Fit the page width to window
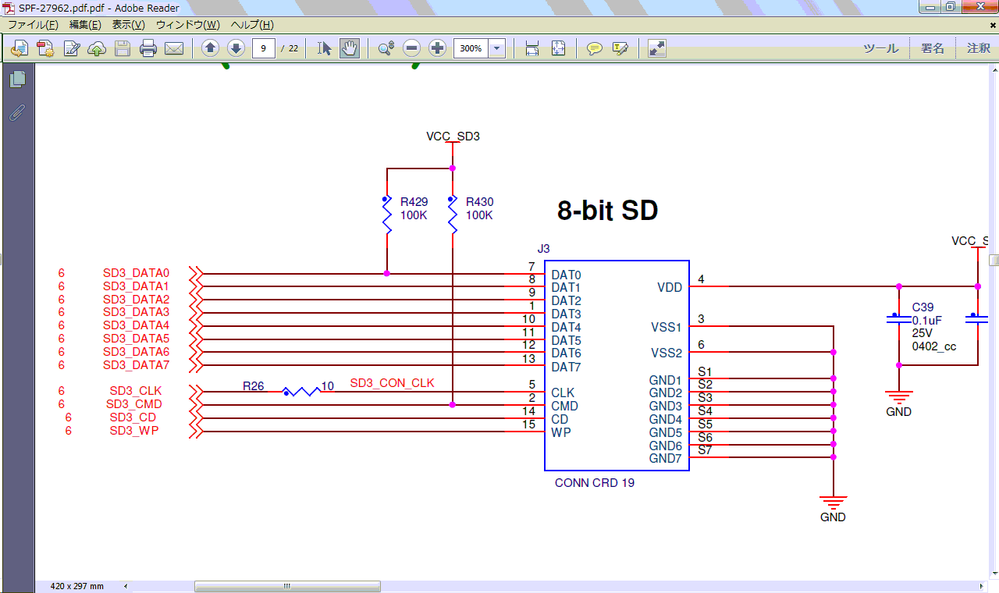This screenshot has width=999, height=593. pos(531,47)
